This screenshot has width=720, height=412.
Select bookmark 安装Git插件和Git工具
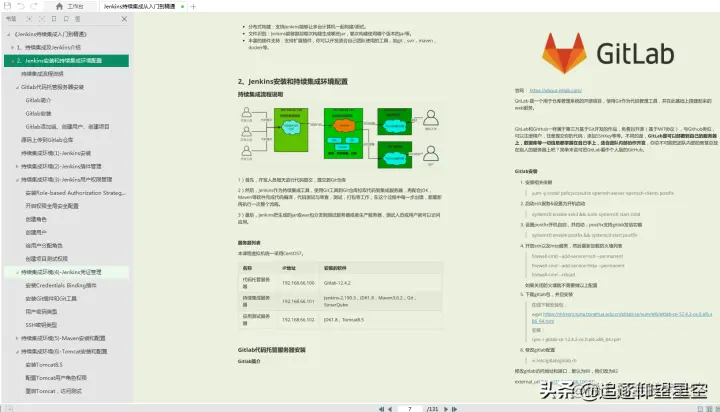tap(51, 299)
